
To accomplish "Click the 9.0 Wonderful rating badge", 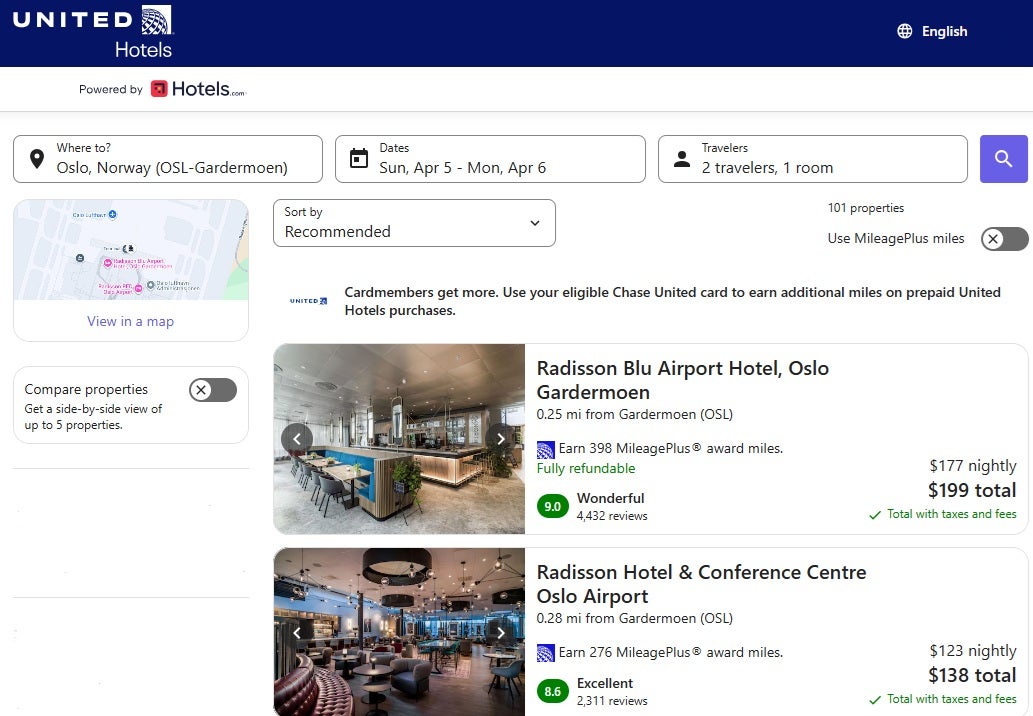I will (553, 507).
